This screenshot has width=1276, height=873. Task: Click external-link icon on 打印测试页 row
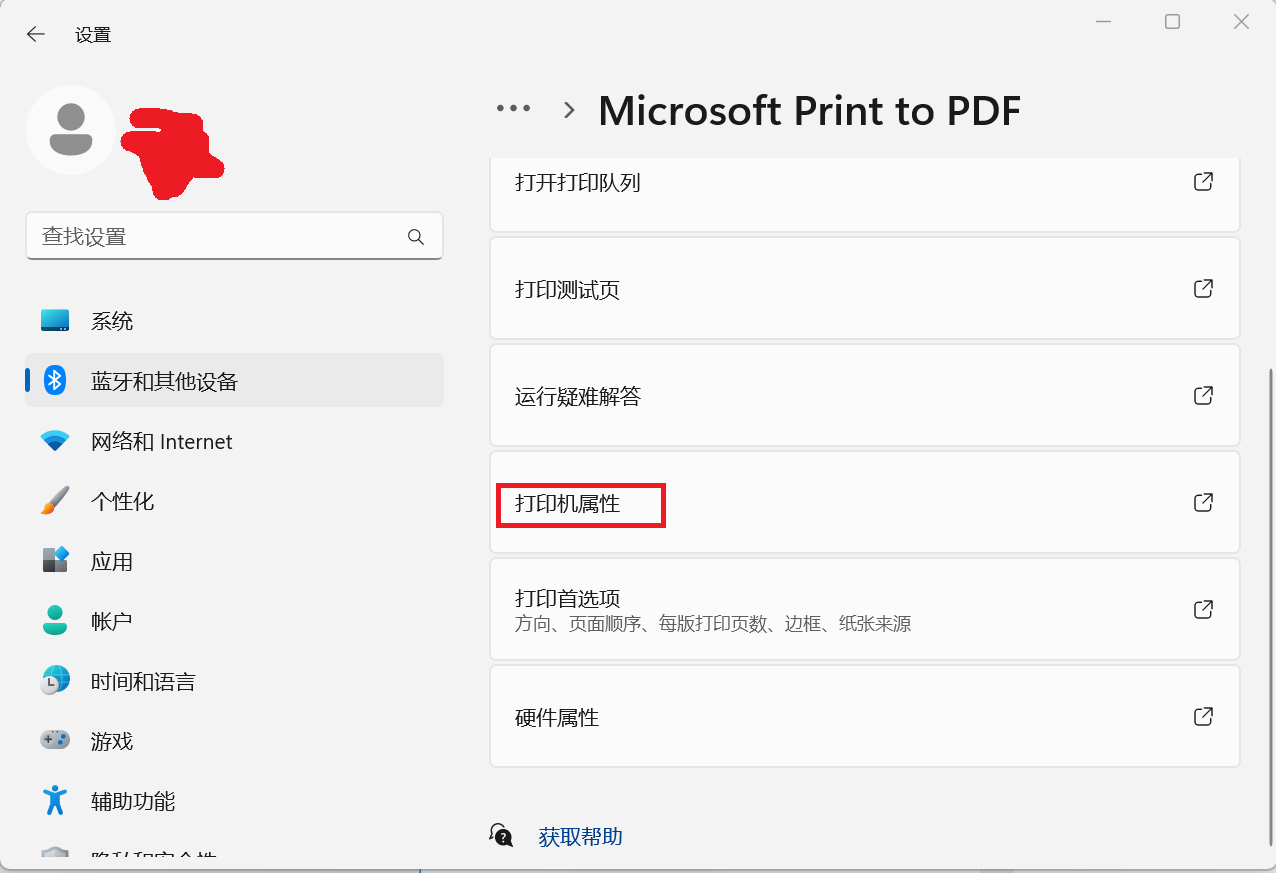(x=1204, y=289)
